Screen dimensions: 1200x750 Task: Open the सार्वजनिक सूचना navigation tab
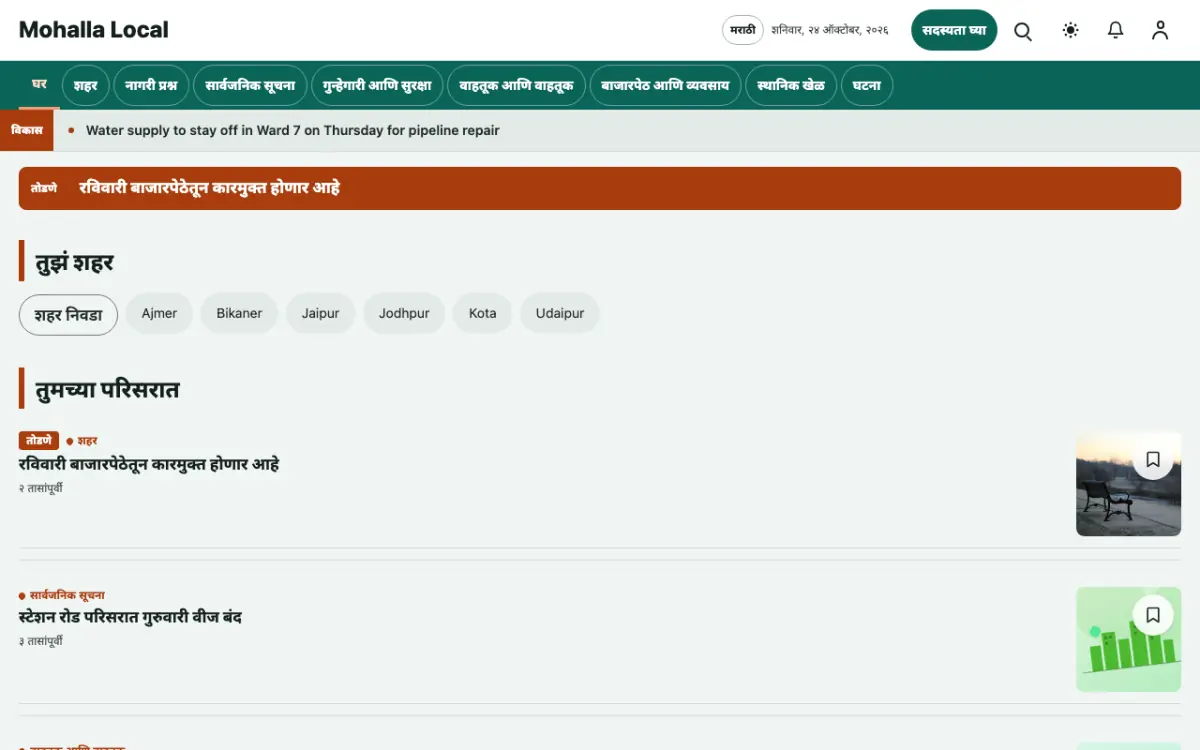click(x=250, y=86)
